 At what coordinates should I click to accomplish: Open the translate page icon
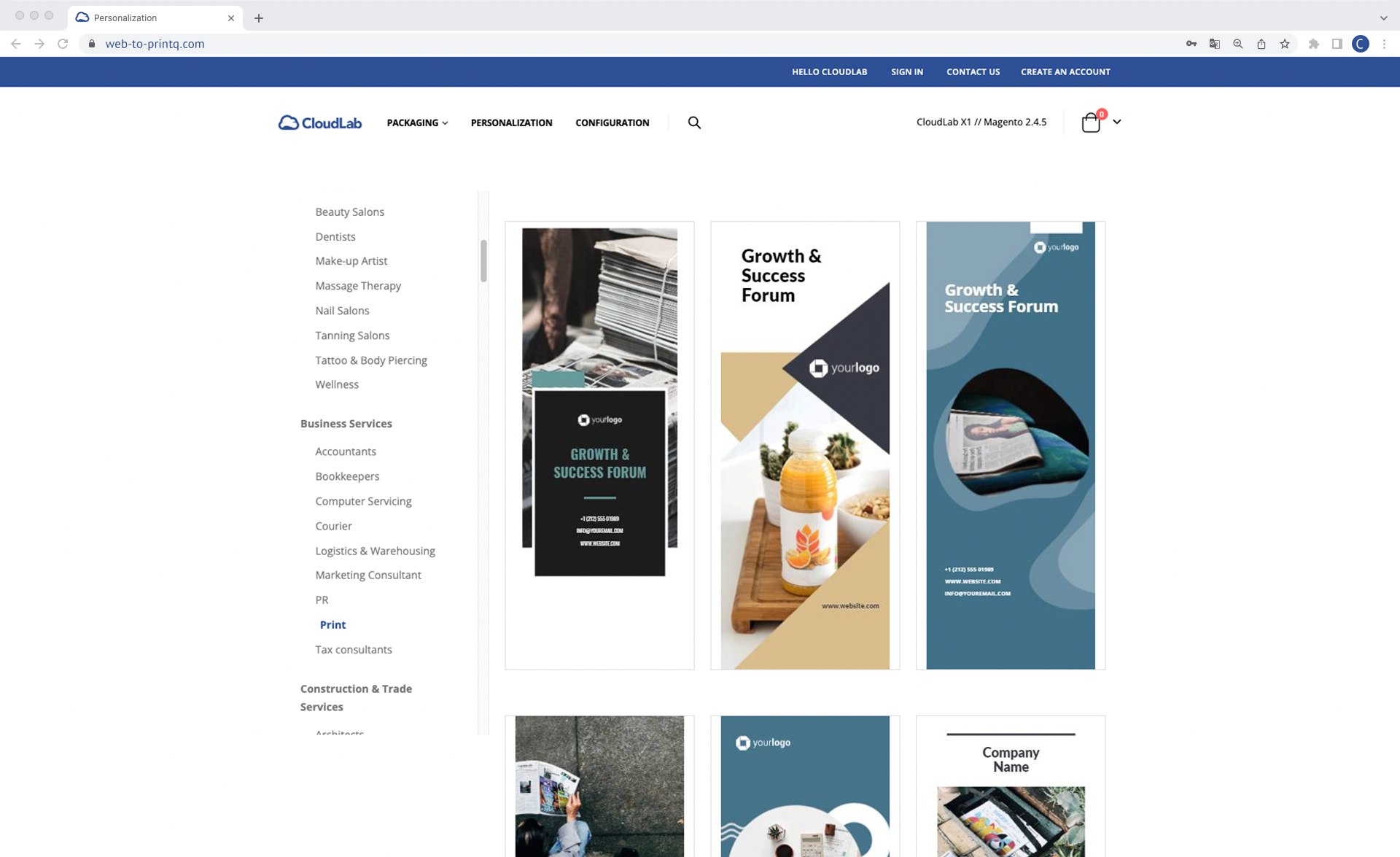click(1215, 44)
